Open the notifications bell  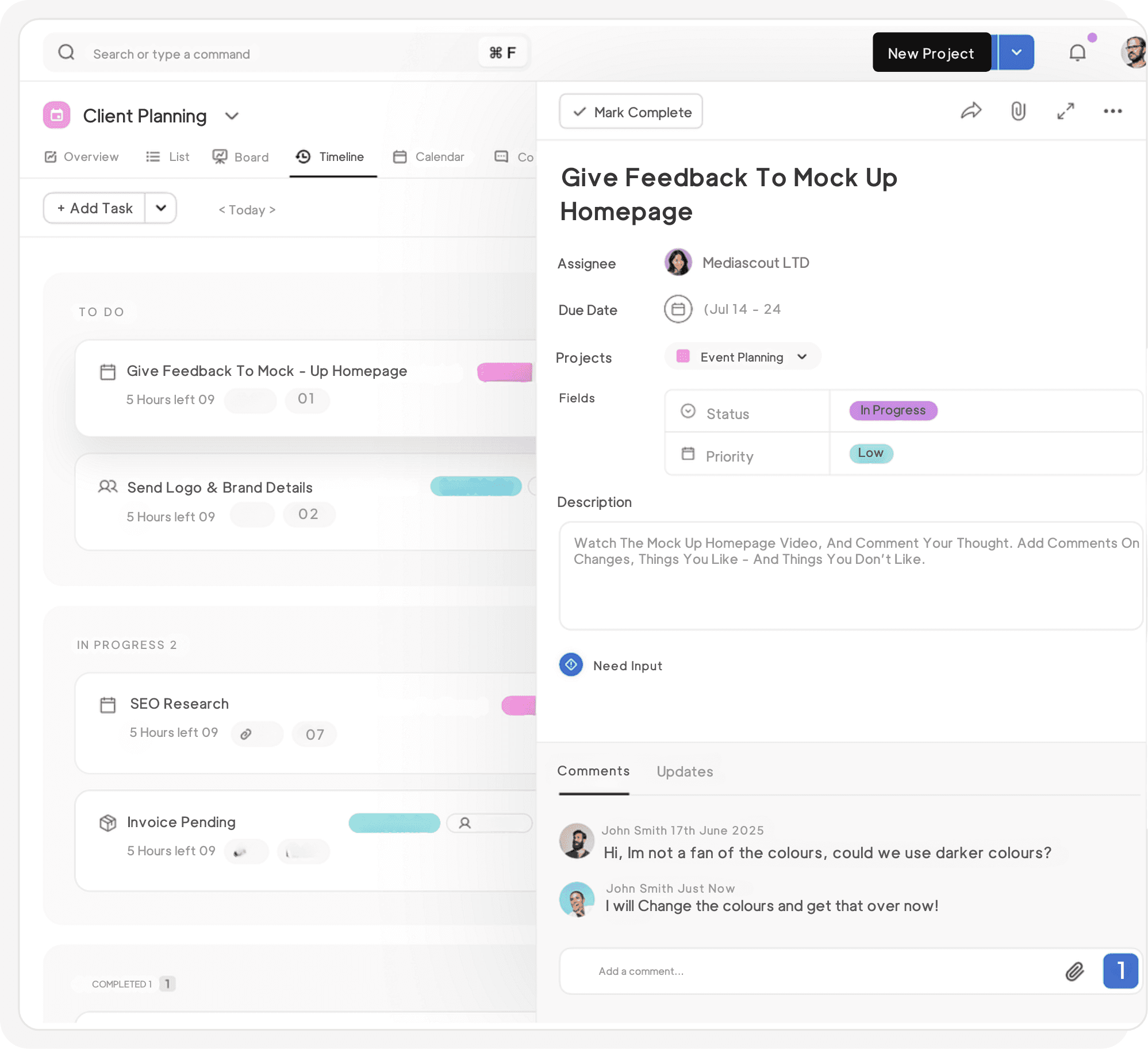point(1077,53)
